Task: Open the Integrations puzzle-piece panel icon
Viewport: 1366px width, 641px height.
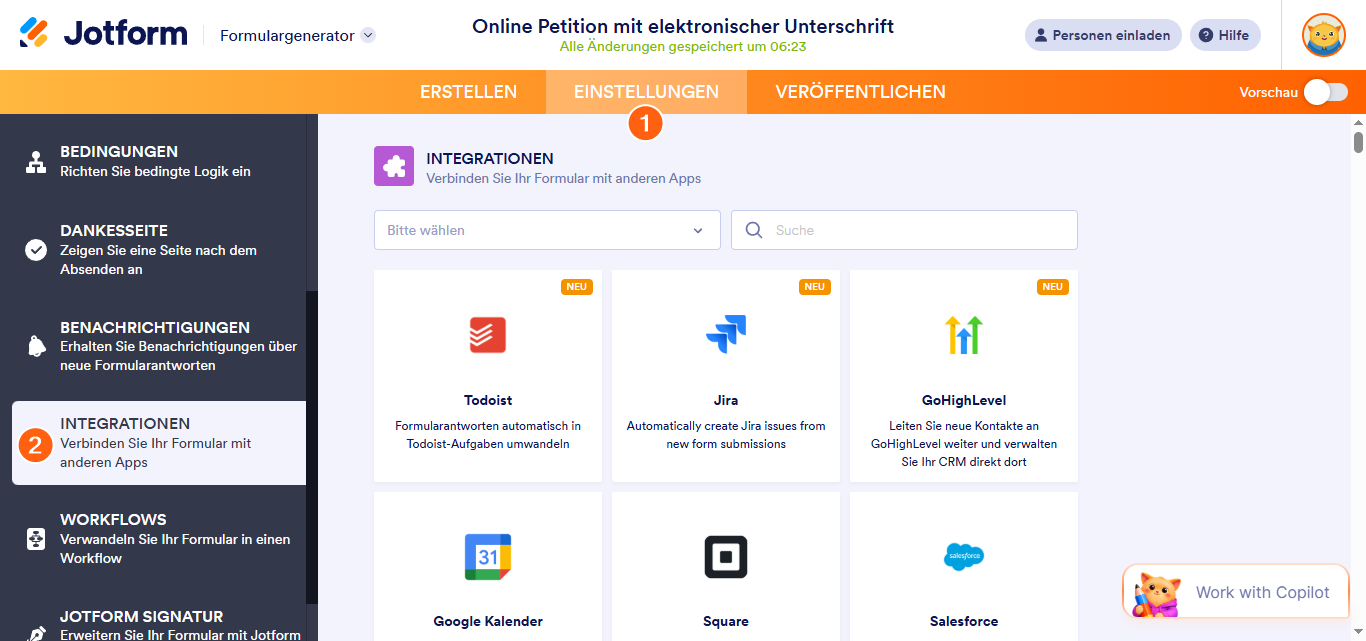Action: coord(393,164)
